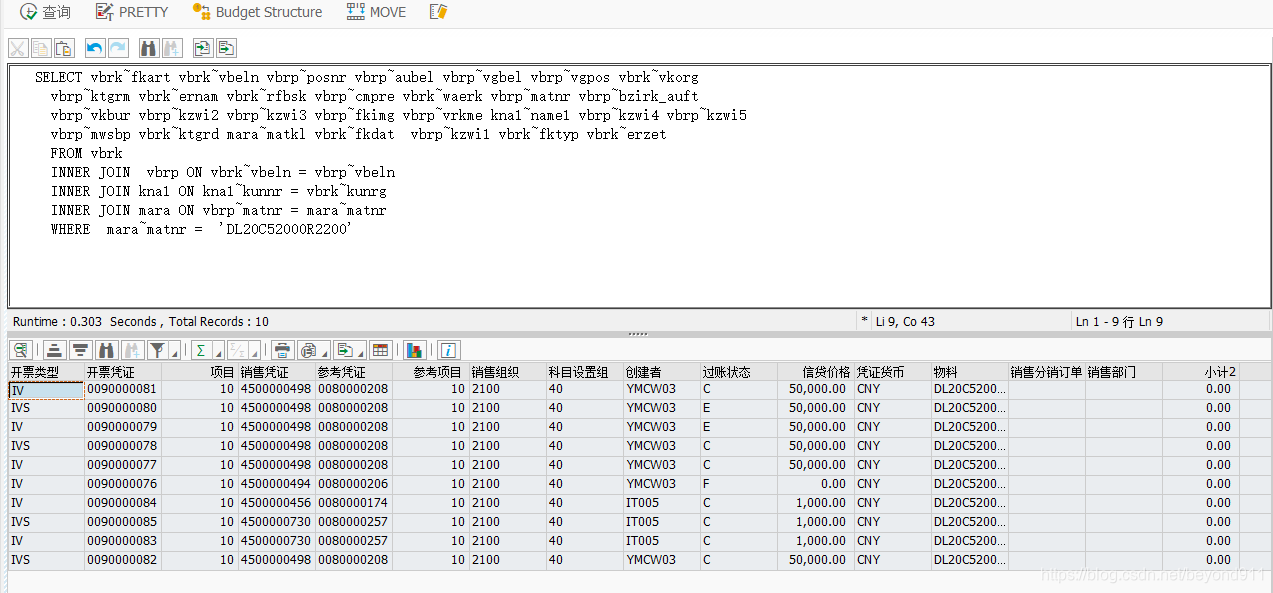Click the 信贷价格 column header
The width and height of the screenshot is (1273, 593).
tap(815, 372)
